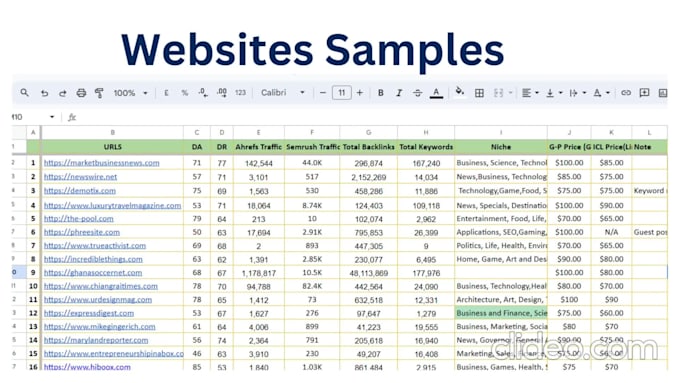The image size is (680, 383).
Task: Click the print icon
Action: [x=81, y=93]
